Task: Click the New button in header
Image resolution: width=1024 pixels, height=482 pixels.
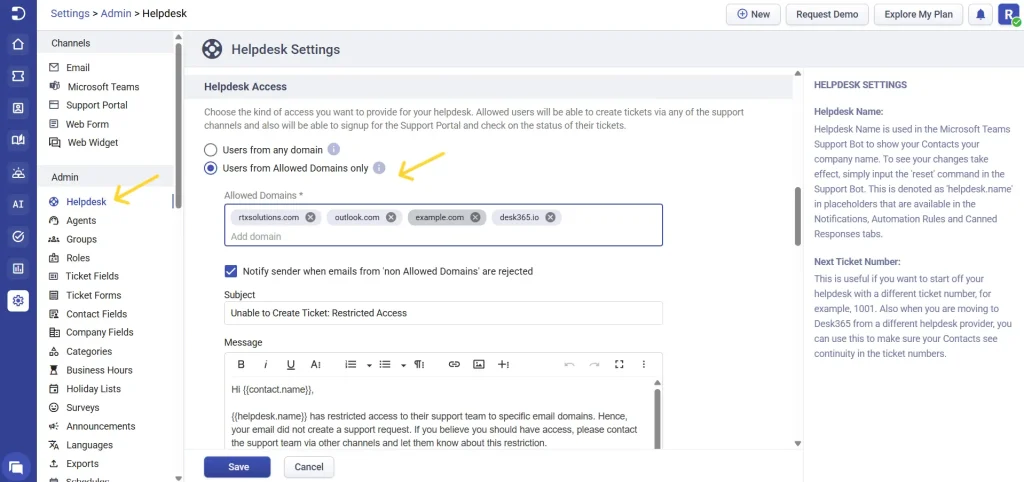Action: click(753, 14)
